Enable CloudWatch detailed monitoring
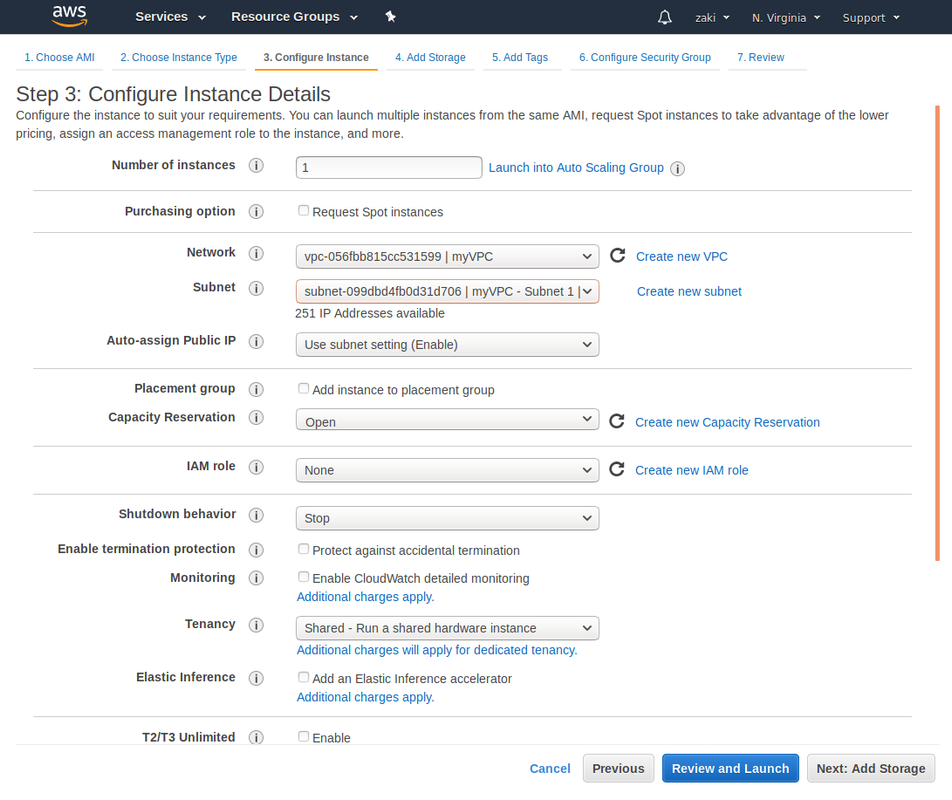Image resolution: width=952 pixels, height=800 pixels. coord(303,577)
